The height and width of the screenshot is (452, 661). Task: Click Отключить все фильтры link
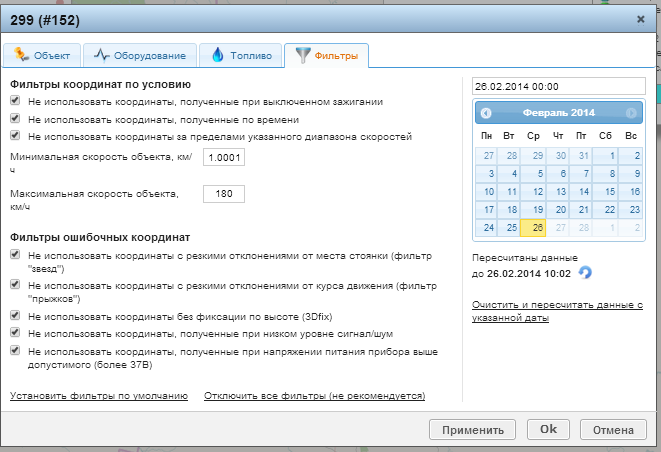coord(314,396)
